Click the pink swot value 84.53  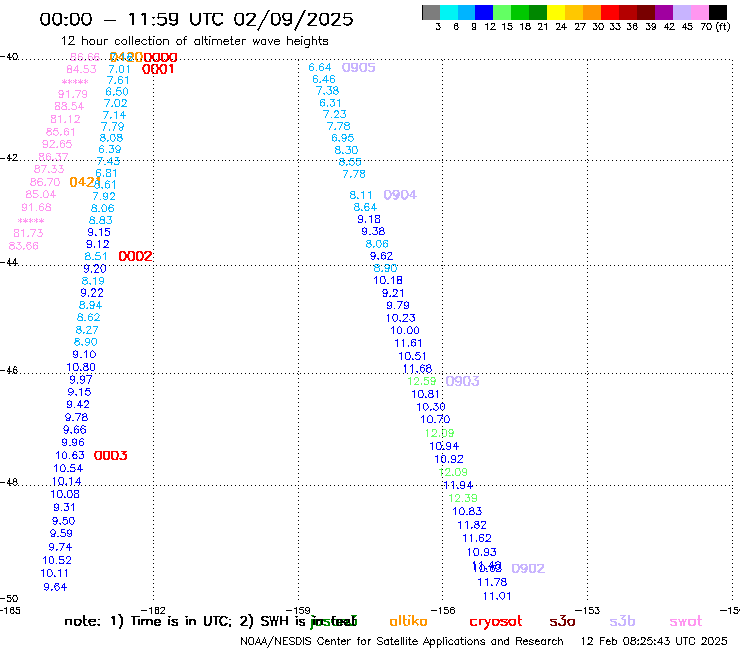81,70
